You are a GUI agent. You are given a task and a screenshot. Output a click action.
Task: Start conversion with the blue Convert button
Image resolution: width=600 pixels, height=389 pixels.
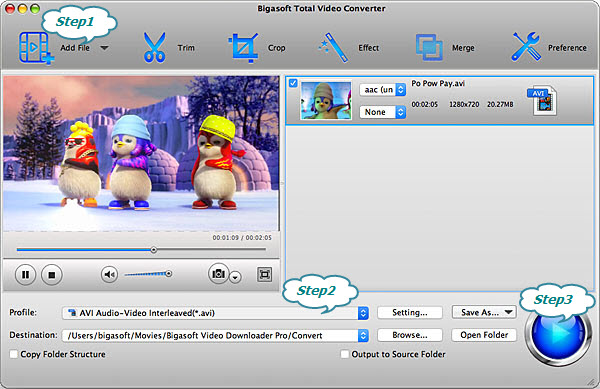(x=558, y=334)
